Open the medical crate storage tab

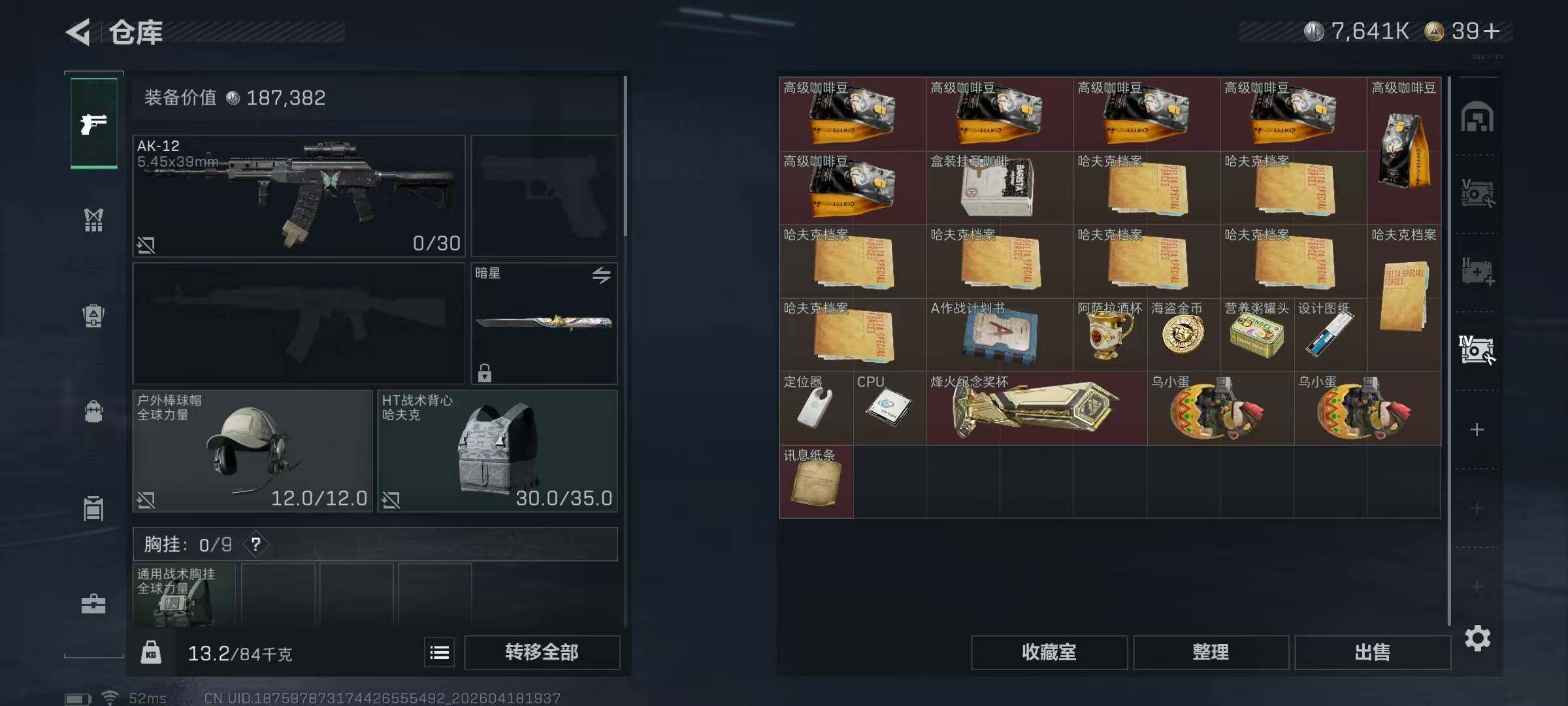click(1477, 271)
